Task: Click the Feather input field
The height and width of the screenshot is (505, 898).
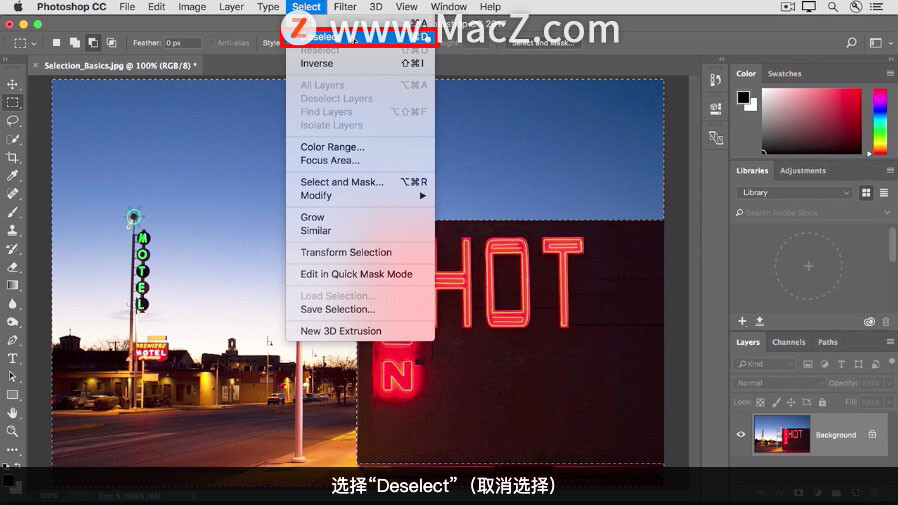Action: pos(182,43)
